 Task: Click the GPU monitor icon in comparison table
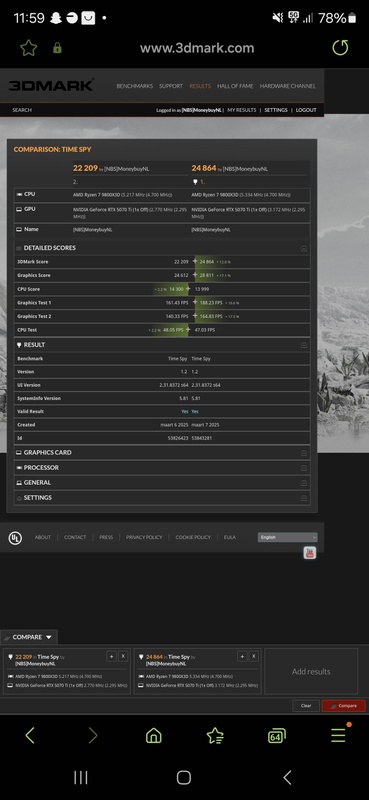tap(19, 209)
